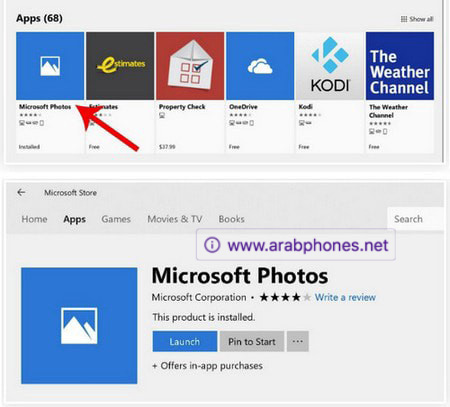Click the Microsoft Store window title

71,193
